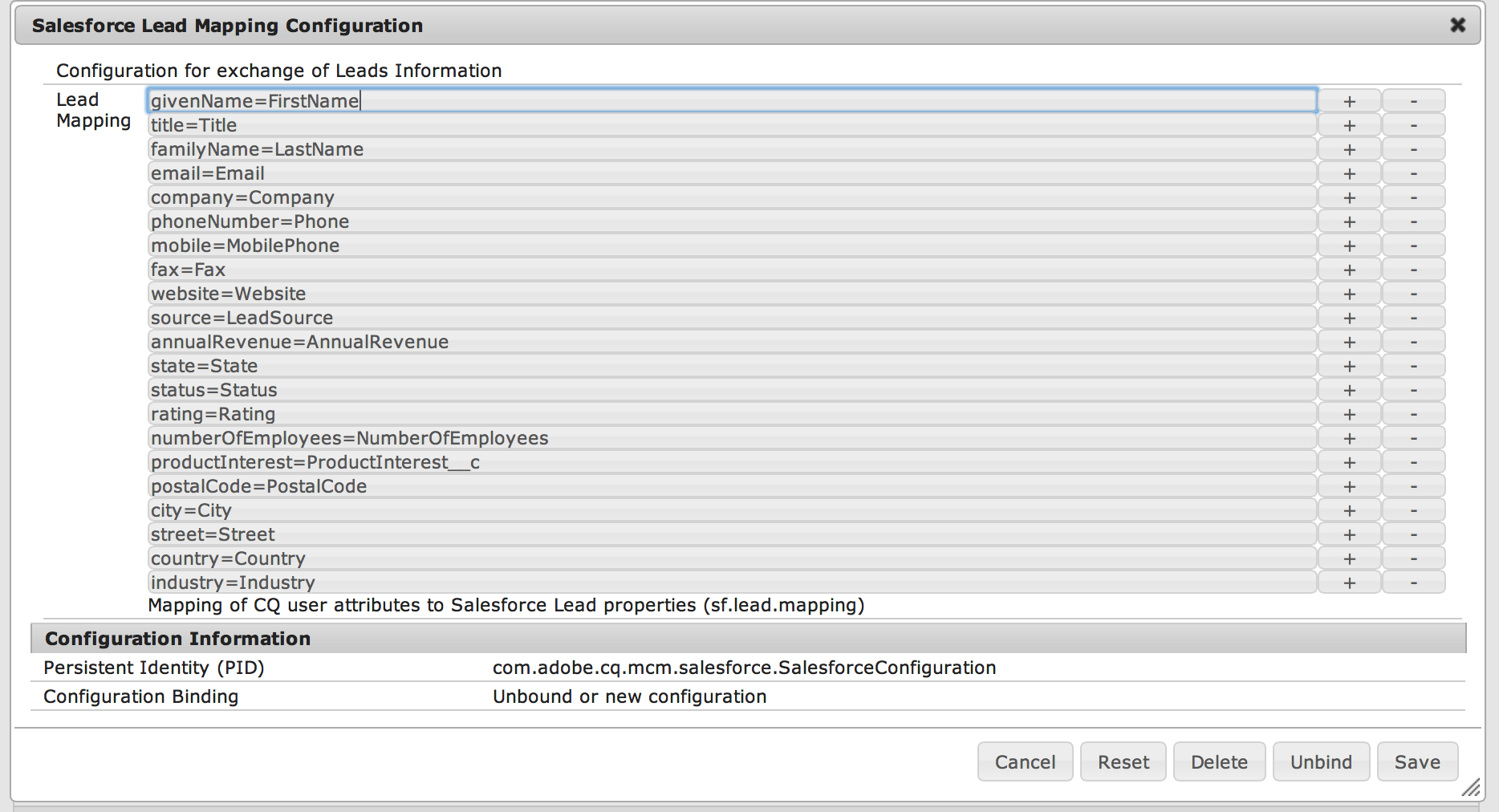Viewport: 1499px width, 812px height.
Task: Add a row after status=Status
Action: pyautogui.click(x=1350, y=390)
